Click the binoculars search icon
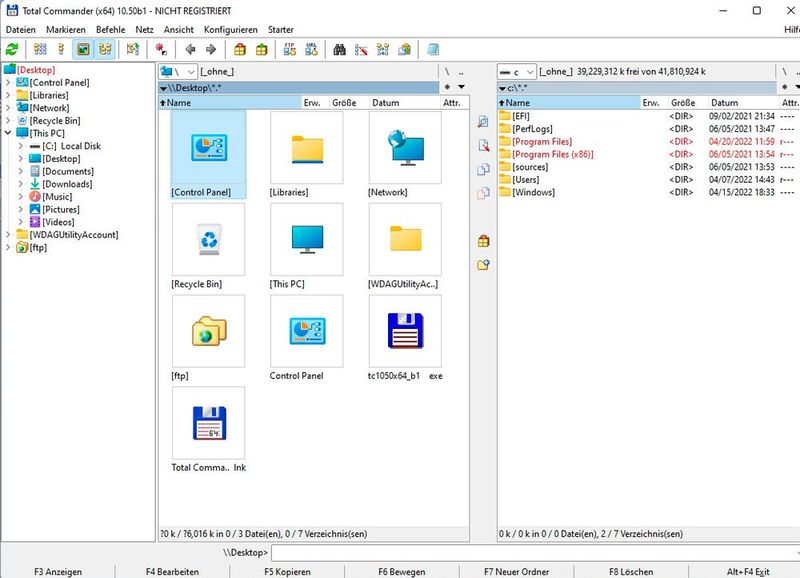The height and width of the screenshot is (578, 800). point(339,49)
